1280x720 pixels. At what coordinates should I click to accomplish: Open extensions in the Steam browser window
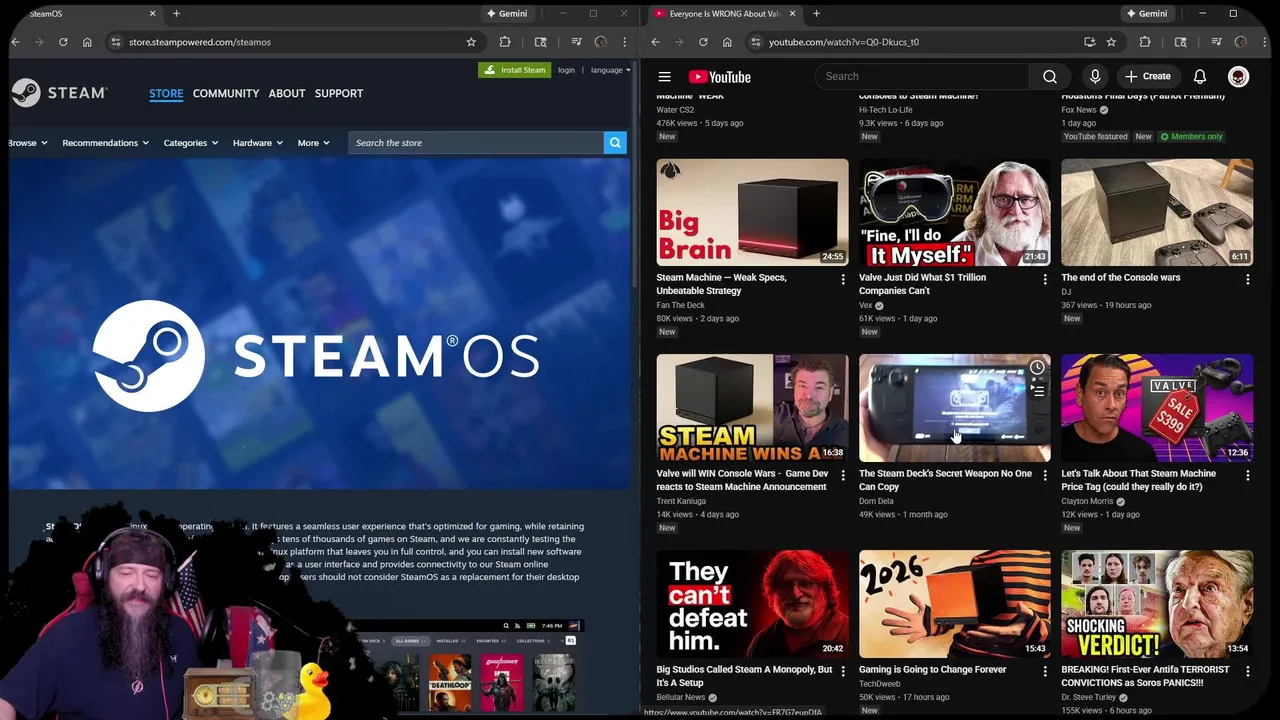505,42
